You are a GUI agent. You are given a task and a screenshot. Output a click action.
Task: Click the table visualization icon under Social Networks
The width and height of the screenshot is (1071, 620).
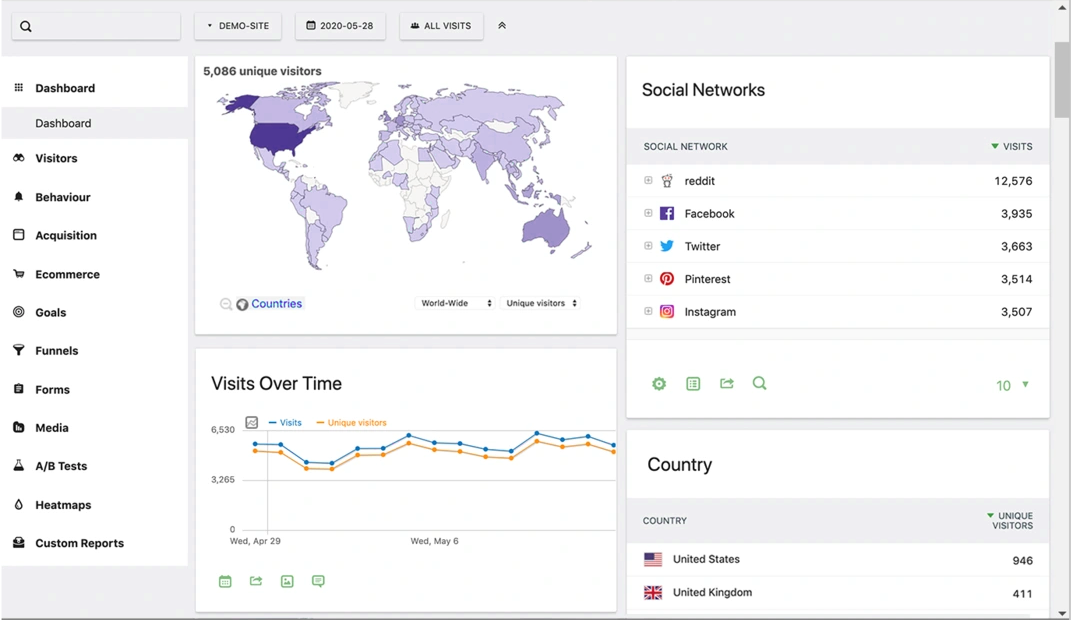tap(693, 384)
